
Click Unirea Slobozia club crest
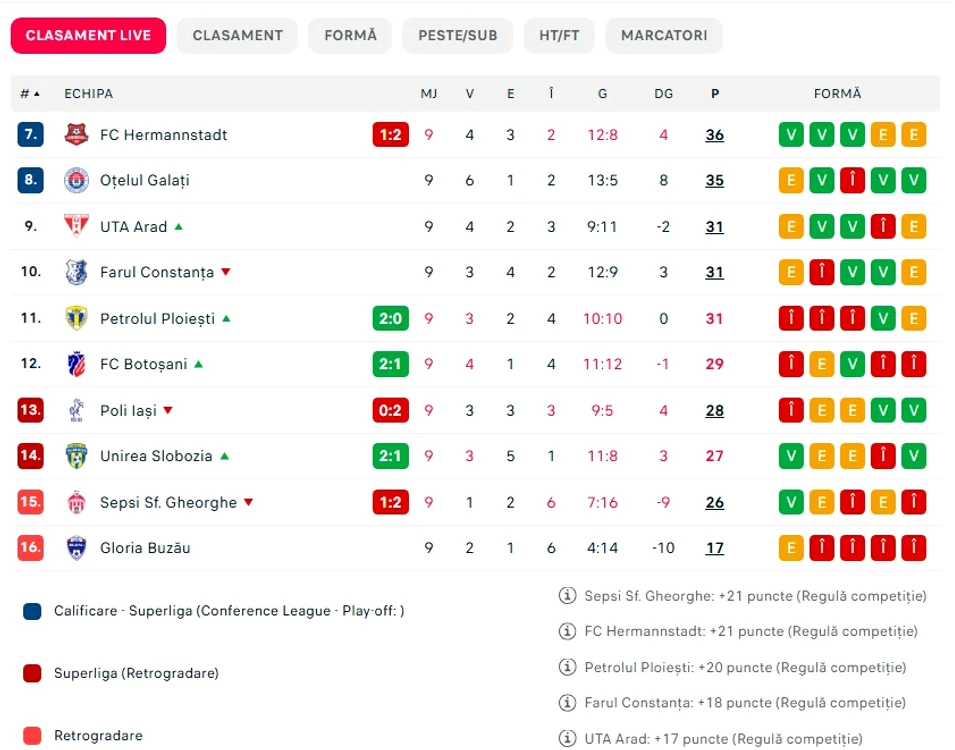[x=76, y=456]
